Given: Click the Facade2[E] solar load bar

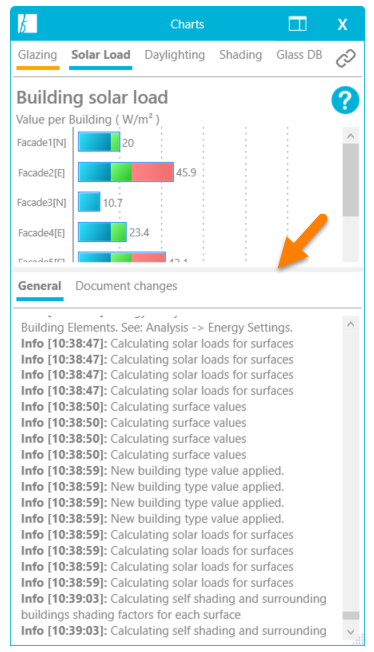Looking at the screenshot, I should click(x=126, y=172).
